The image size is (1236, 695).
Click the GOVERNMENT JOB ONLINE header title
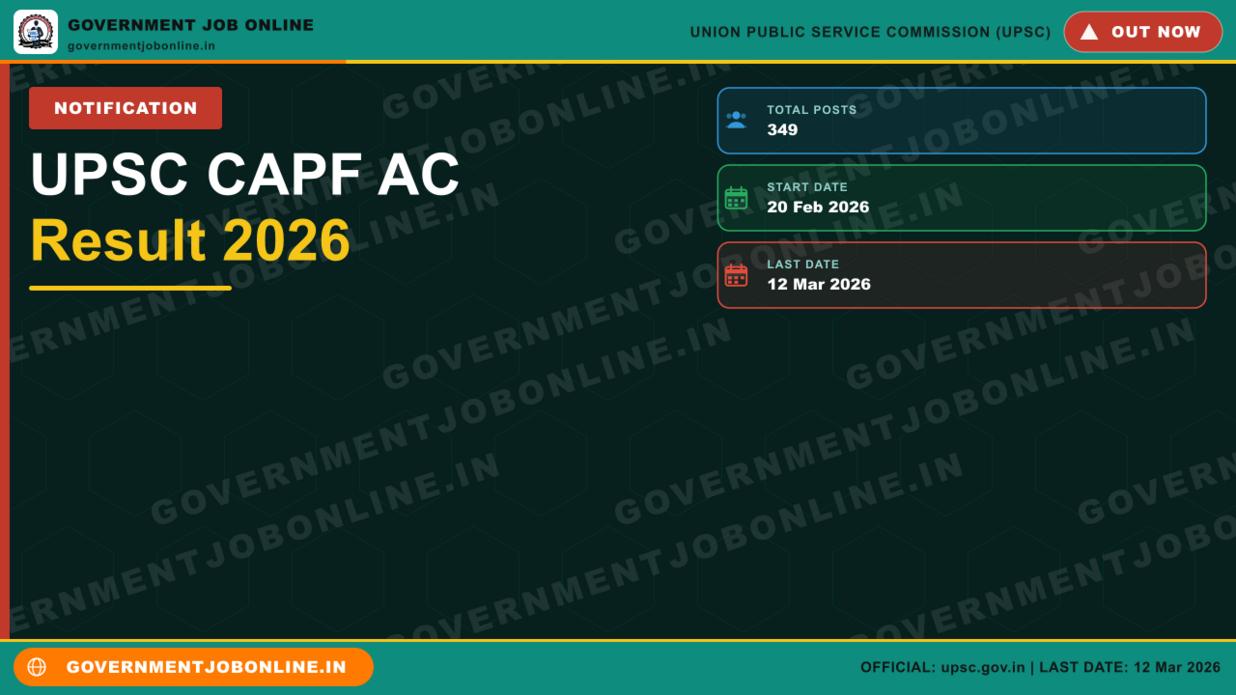[190, 25]
